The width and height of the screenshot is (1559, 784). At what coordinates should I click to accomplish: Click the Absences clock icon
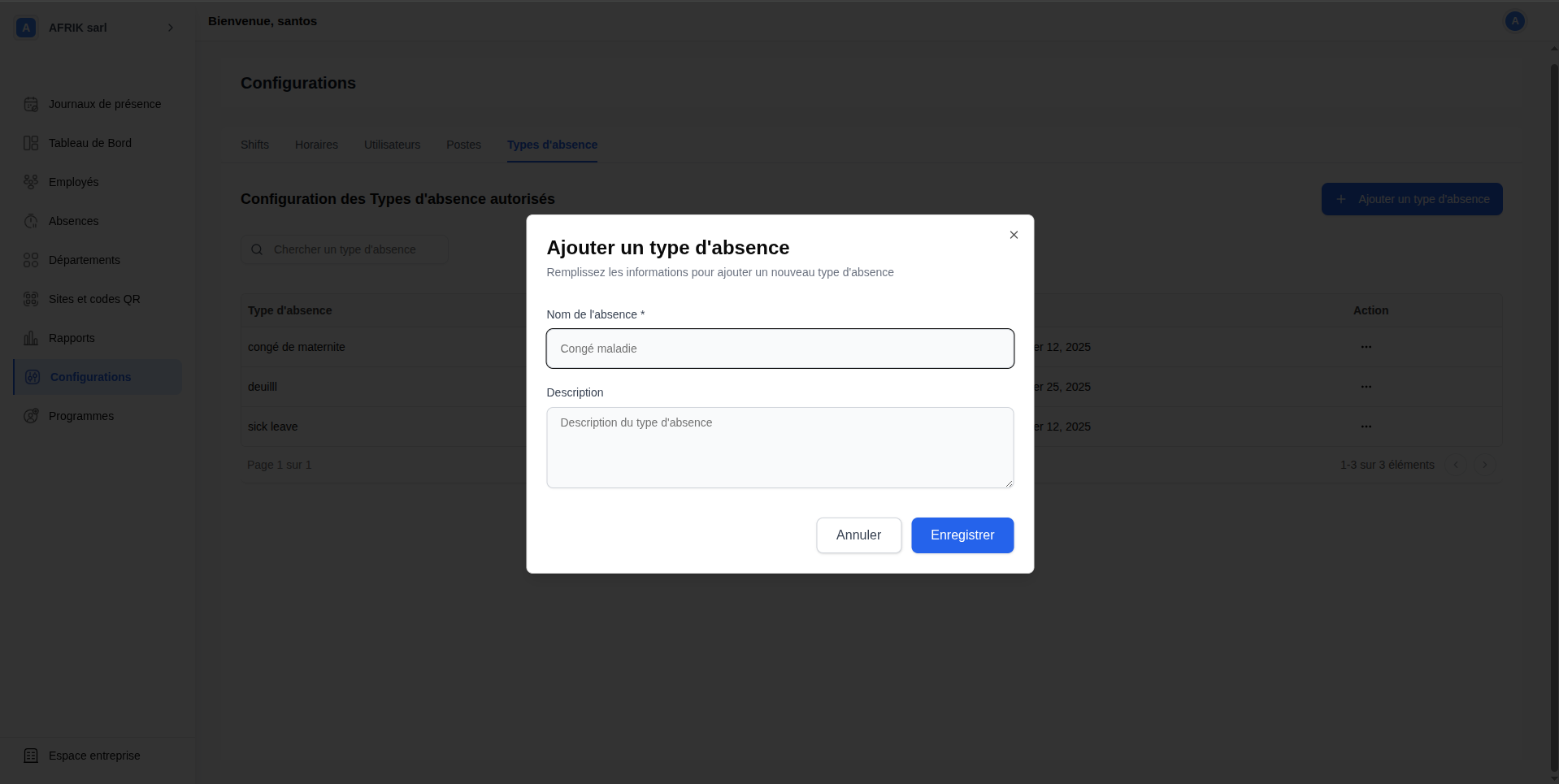pos(31,221)
